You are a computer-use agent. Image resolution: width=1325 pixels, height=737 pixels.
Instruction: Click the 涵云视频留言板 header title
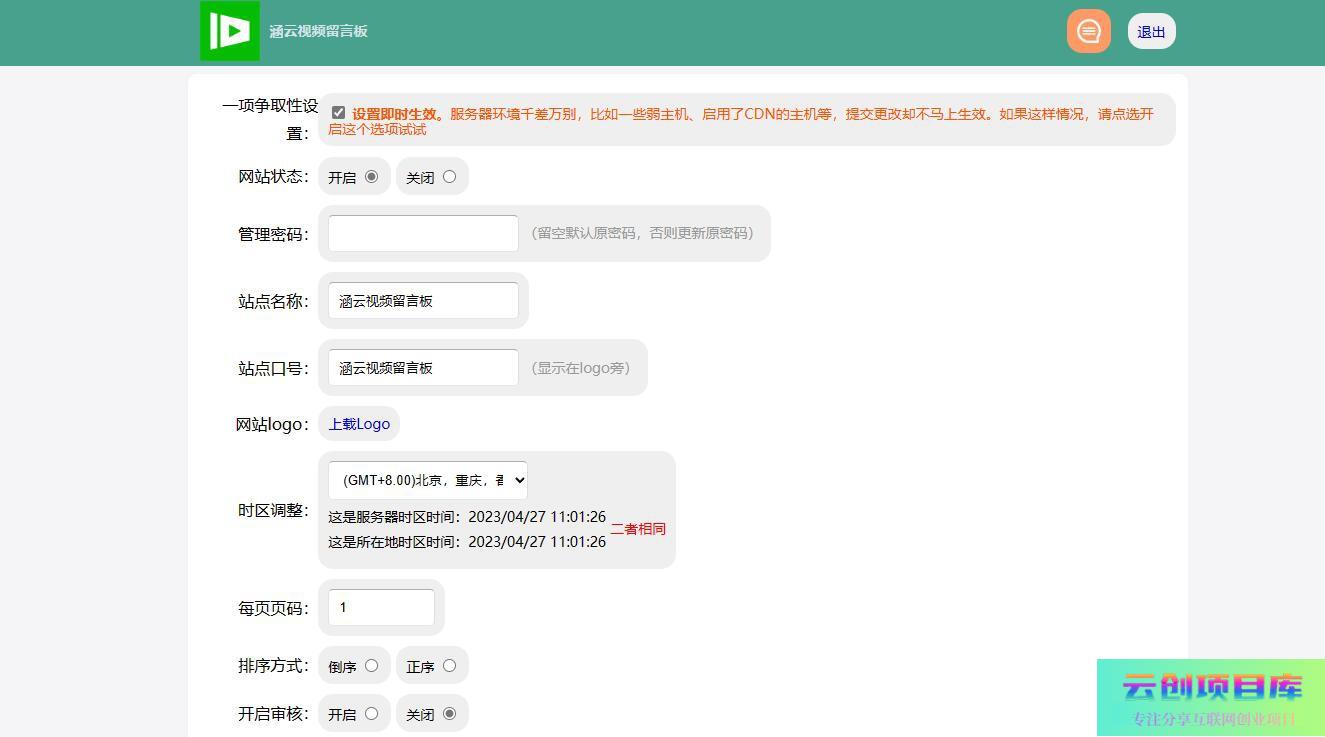click(318, 31)
